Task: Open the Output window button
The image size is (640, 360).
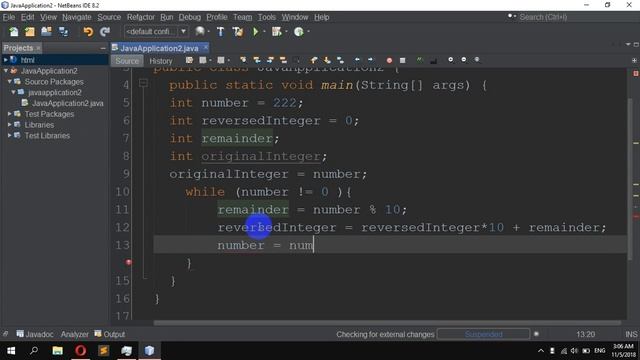Action: click(110, 334)
